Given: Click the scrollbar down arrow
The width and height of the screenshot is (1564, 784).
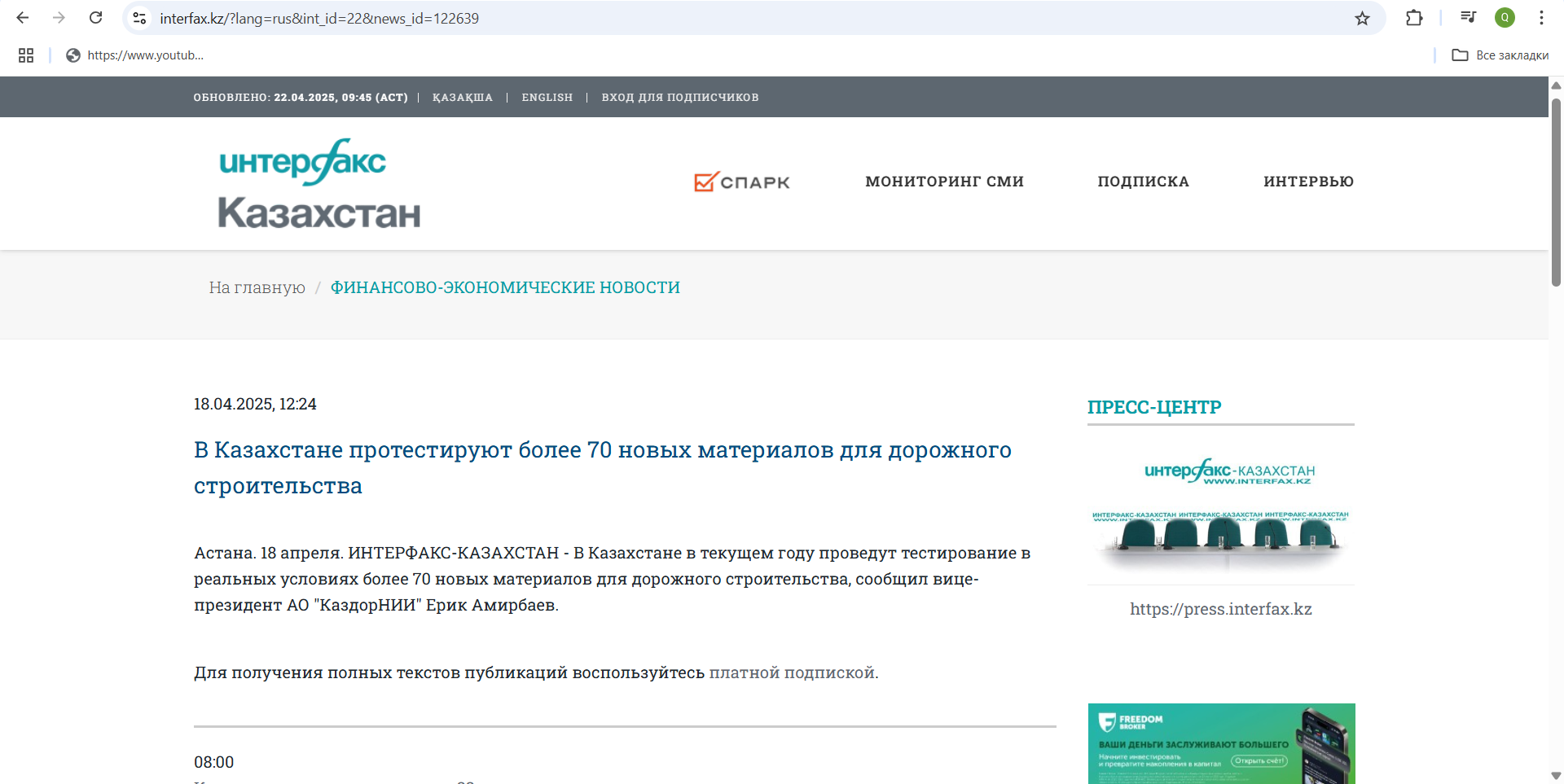Looking at the screenshot, I should 1556,776.
